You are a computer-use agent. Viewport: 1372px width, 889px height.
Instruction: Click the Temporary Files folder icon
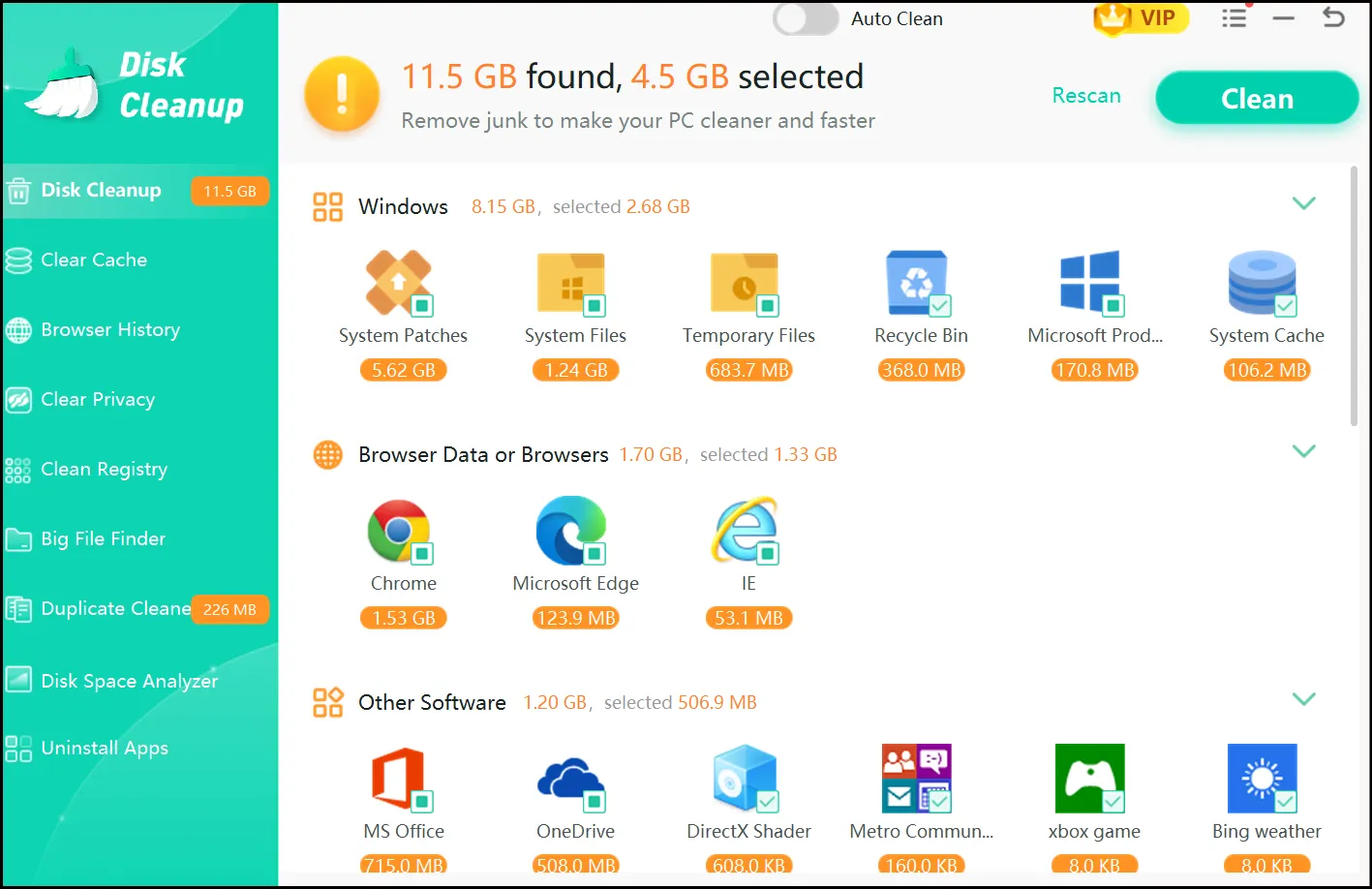744,283
